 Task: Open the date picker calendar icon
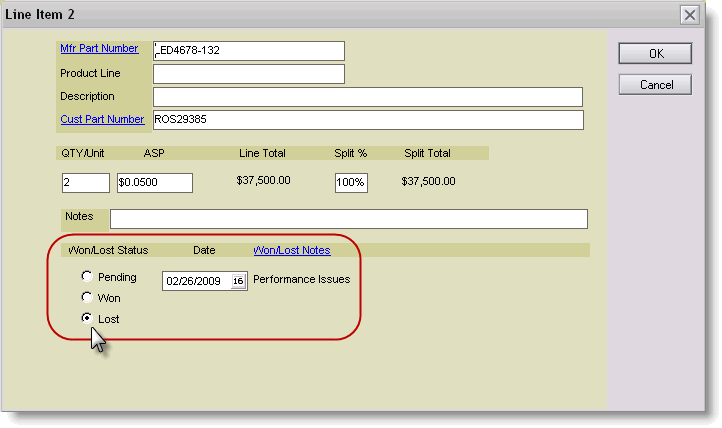point(238,281)
